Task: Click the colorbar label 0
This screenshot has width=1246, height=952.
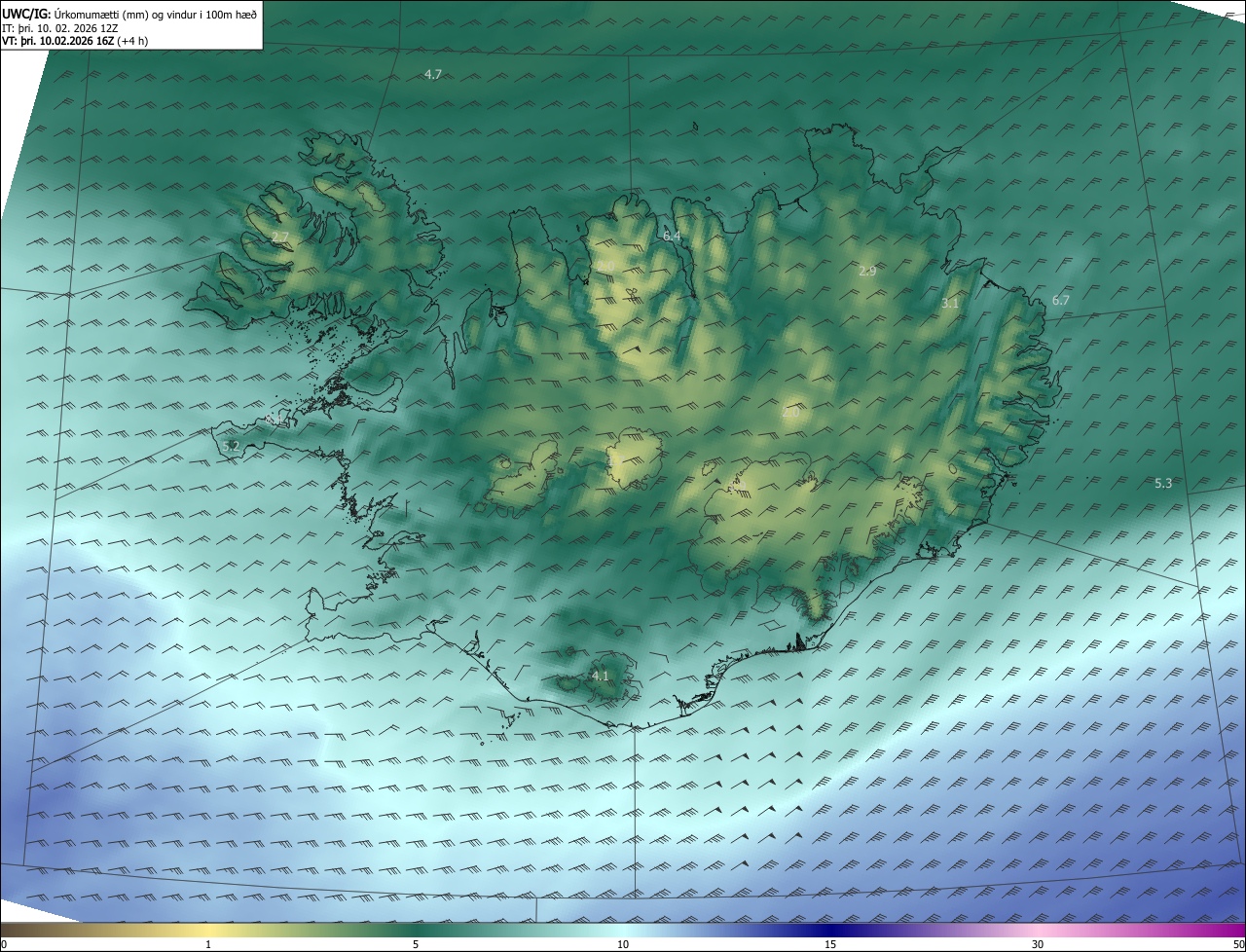Action: pyautogui.click(x=4, y=944)
